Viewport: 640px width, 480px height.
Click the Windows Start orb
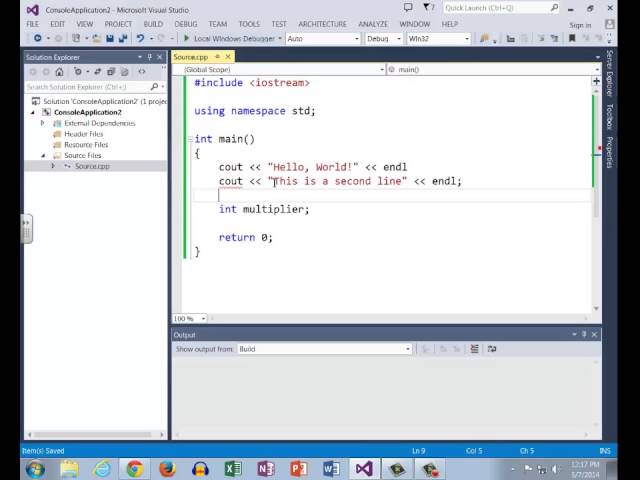[36, 469]
